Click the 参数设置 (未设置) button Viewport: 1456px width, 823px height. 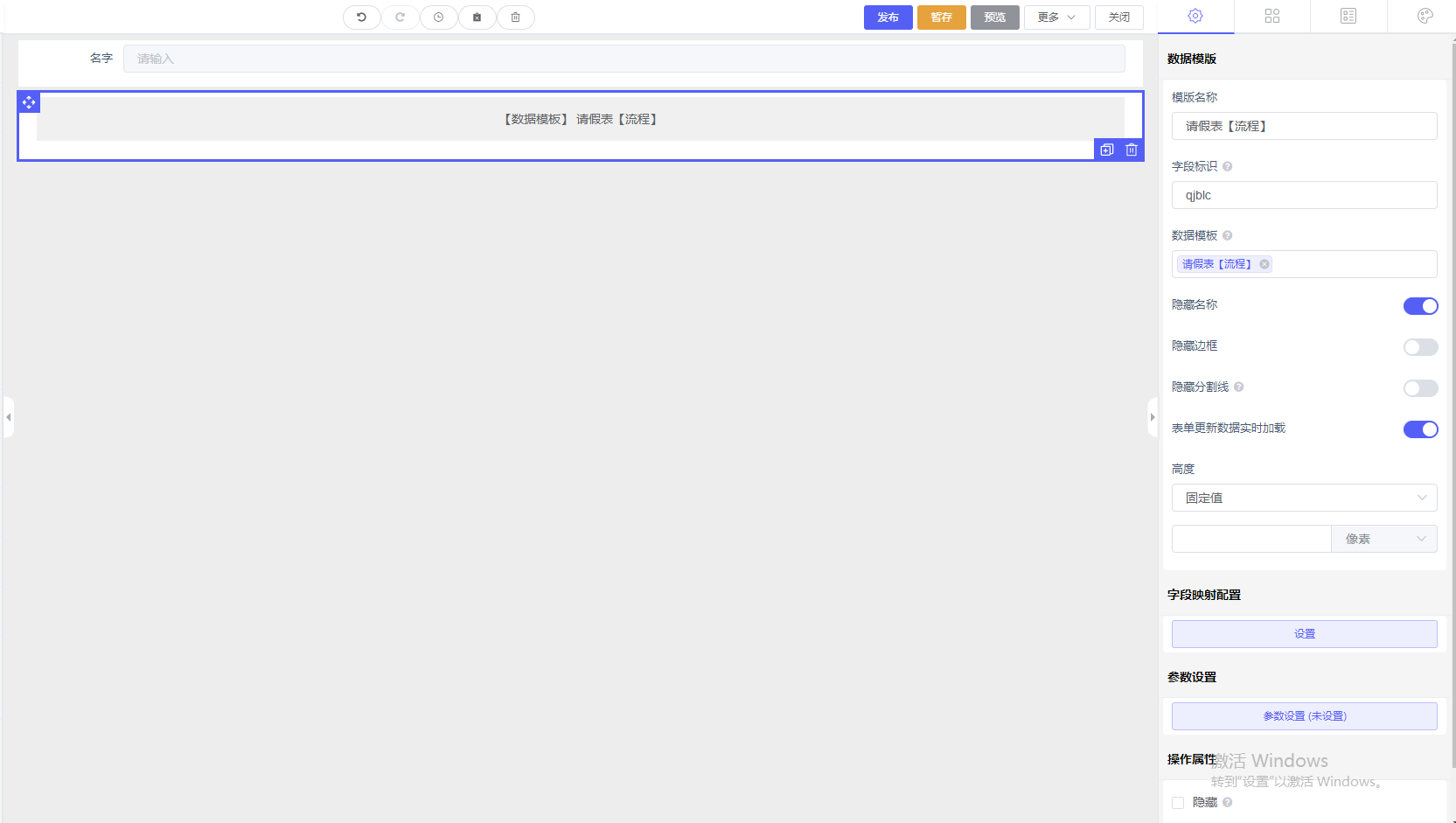point(1304,716)
